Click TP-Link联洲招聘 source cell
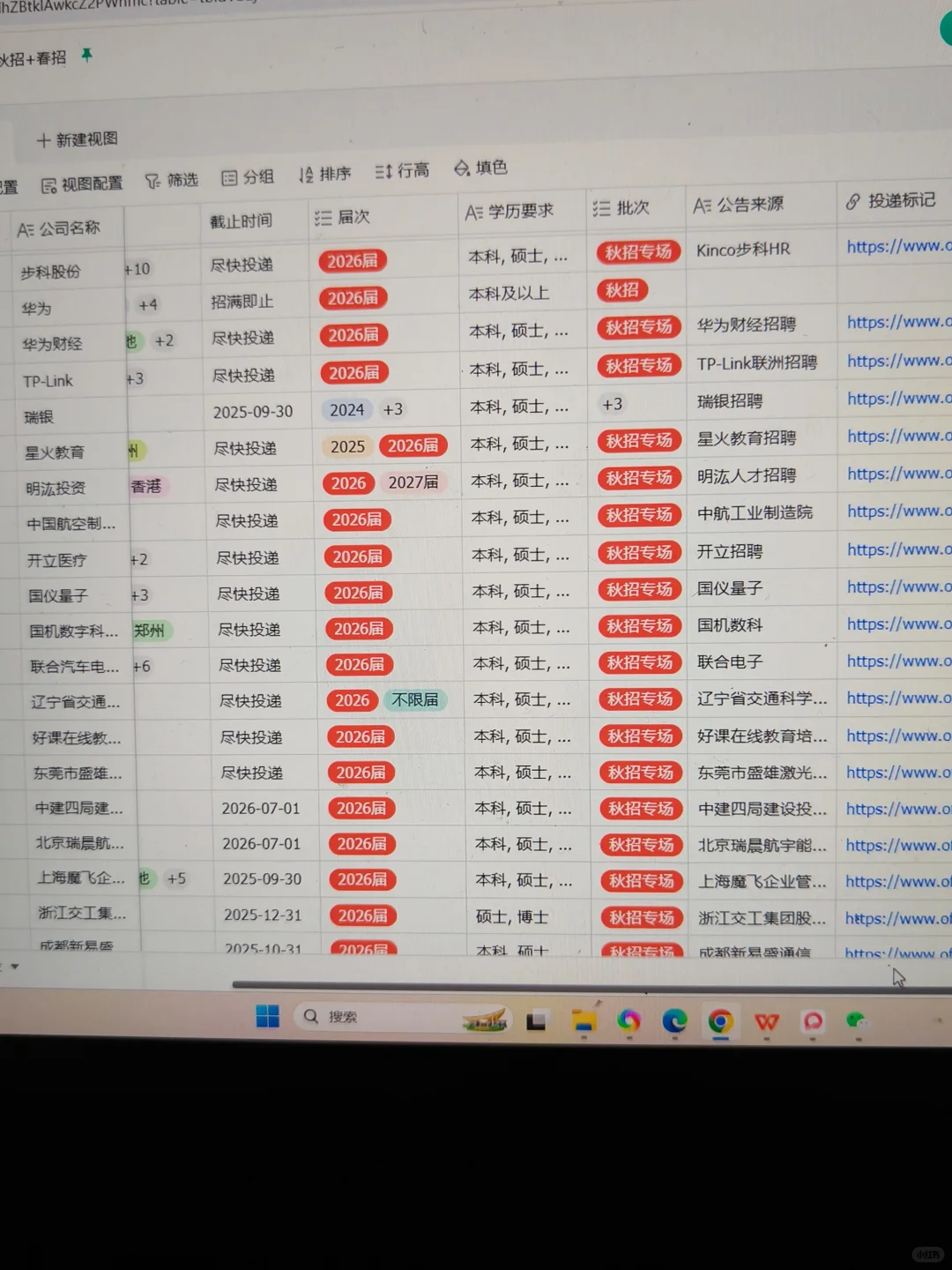The width and height of the screenshot is (952, 1270). tap(757, 362)
